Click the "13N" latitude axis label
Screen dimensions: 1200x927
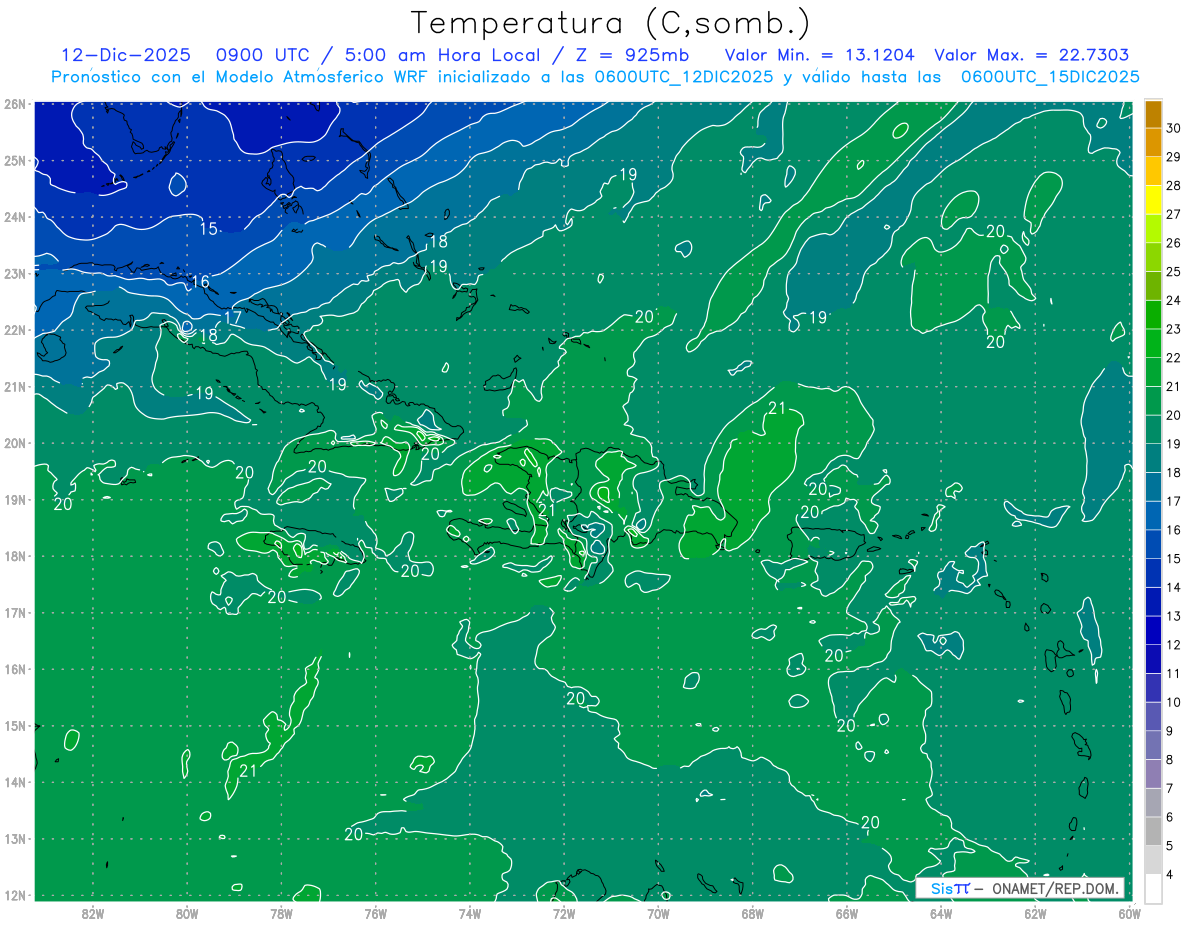(x=15, y=839)
